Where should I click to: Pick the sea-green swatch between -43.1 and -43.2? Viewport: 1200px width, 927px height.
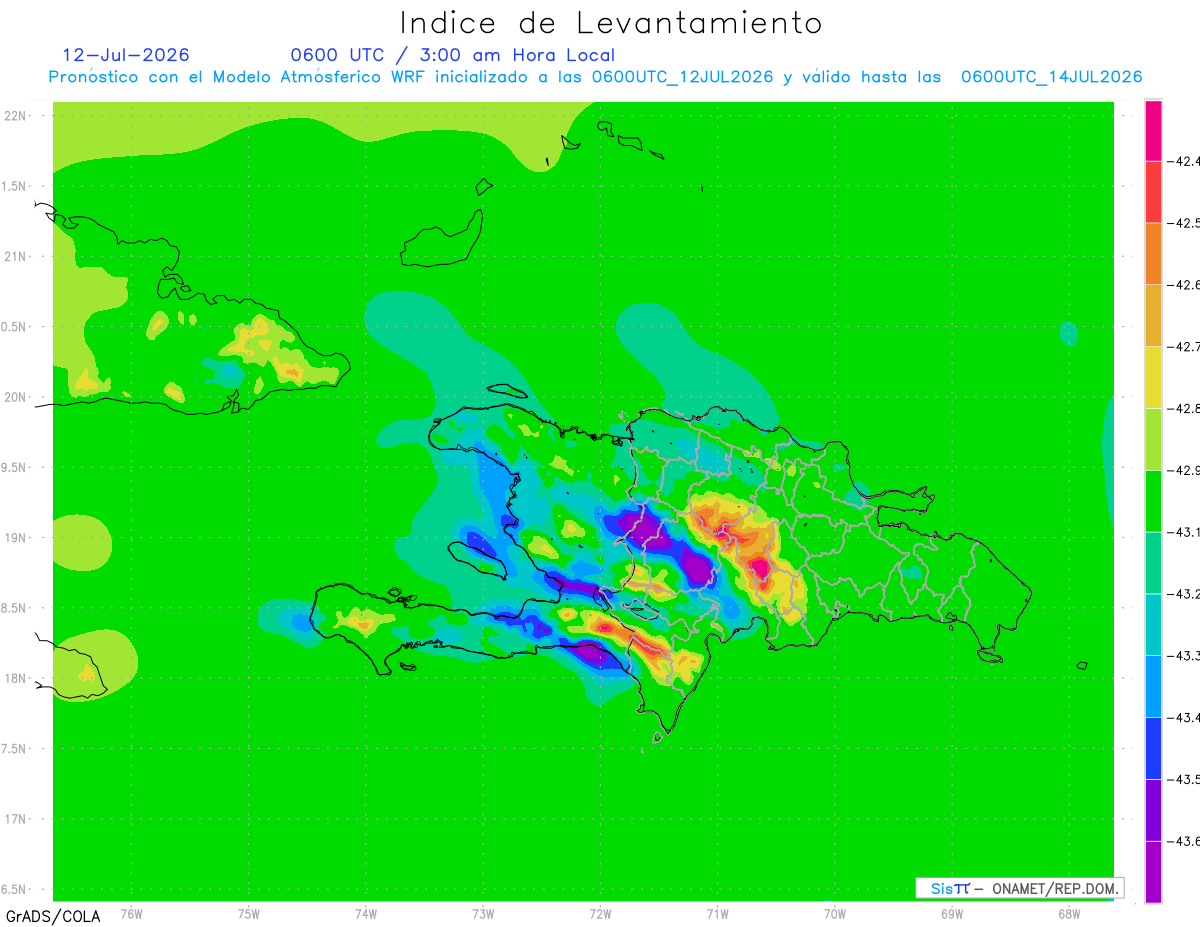click(1153, 563)
